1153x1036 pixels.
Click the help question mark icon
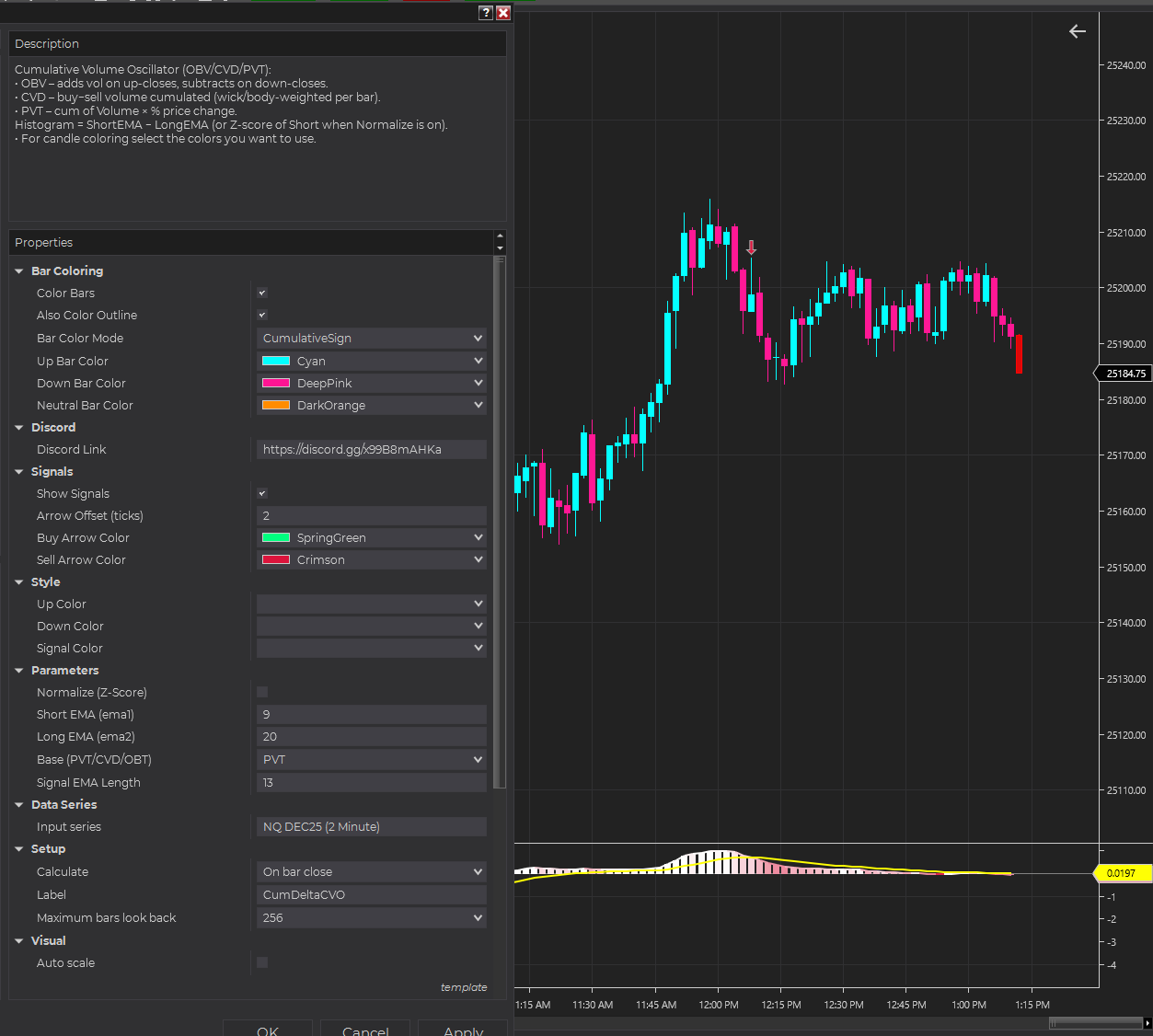pos(486,13)
